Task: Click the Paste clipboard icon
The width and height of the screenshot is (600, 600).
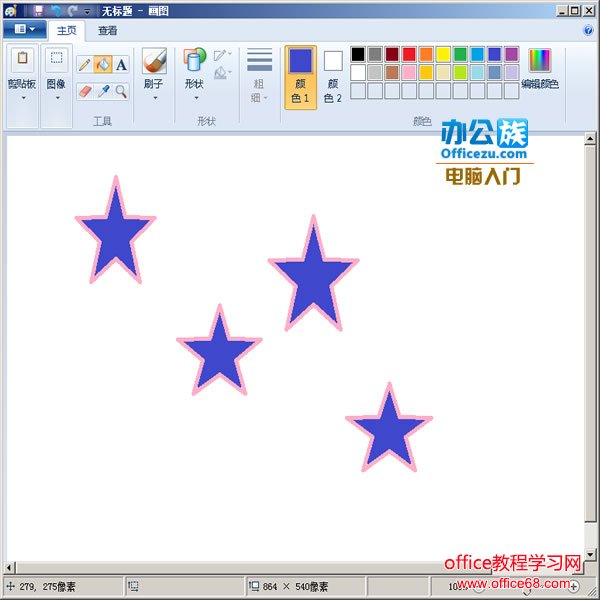Action: point(23,59)
